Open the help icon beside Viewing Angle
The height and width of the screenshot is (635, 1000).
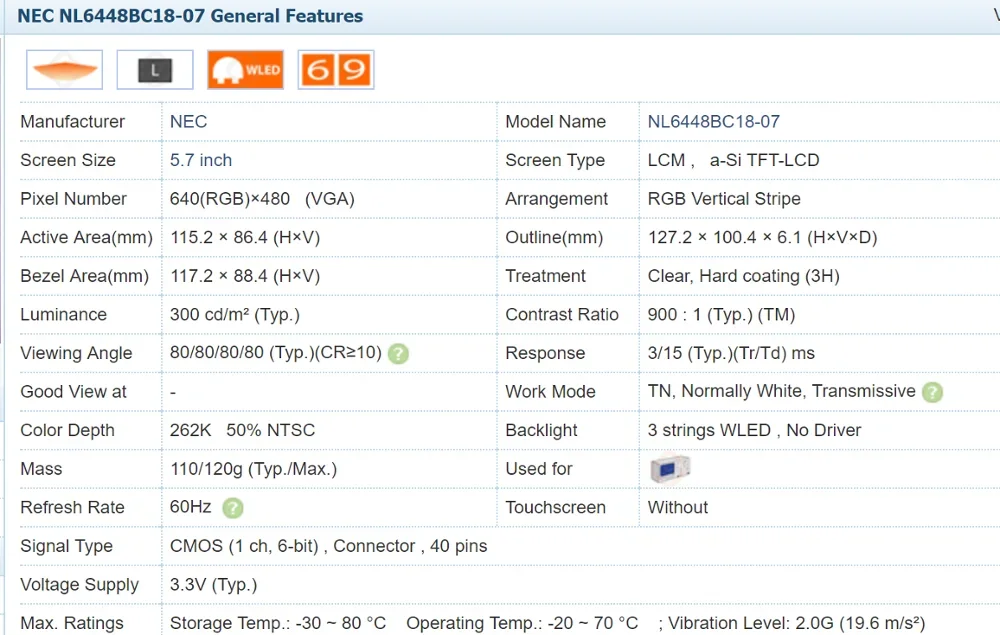398,354
